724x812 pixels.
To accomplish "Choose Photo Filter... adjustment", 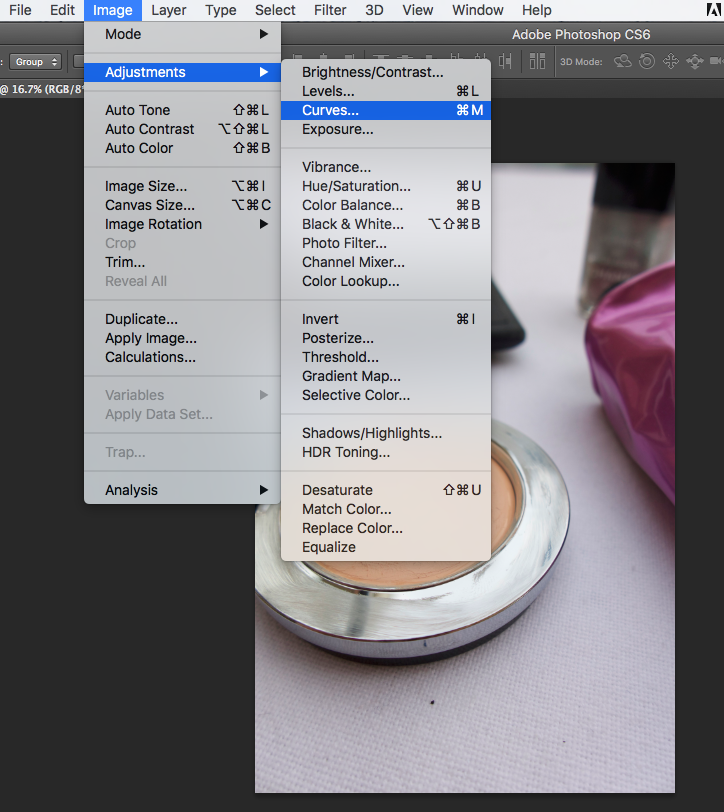I will (x=386, y=243).
